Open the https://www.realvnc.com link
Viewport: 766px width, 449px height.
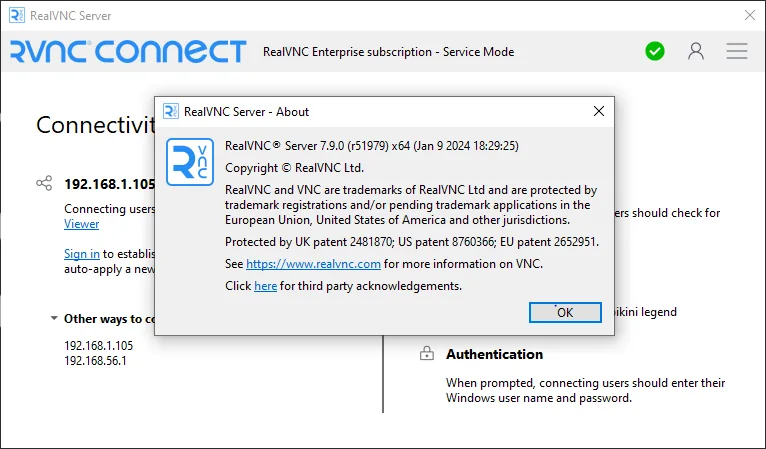click(x=313, y=264)
